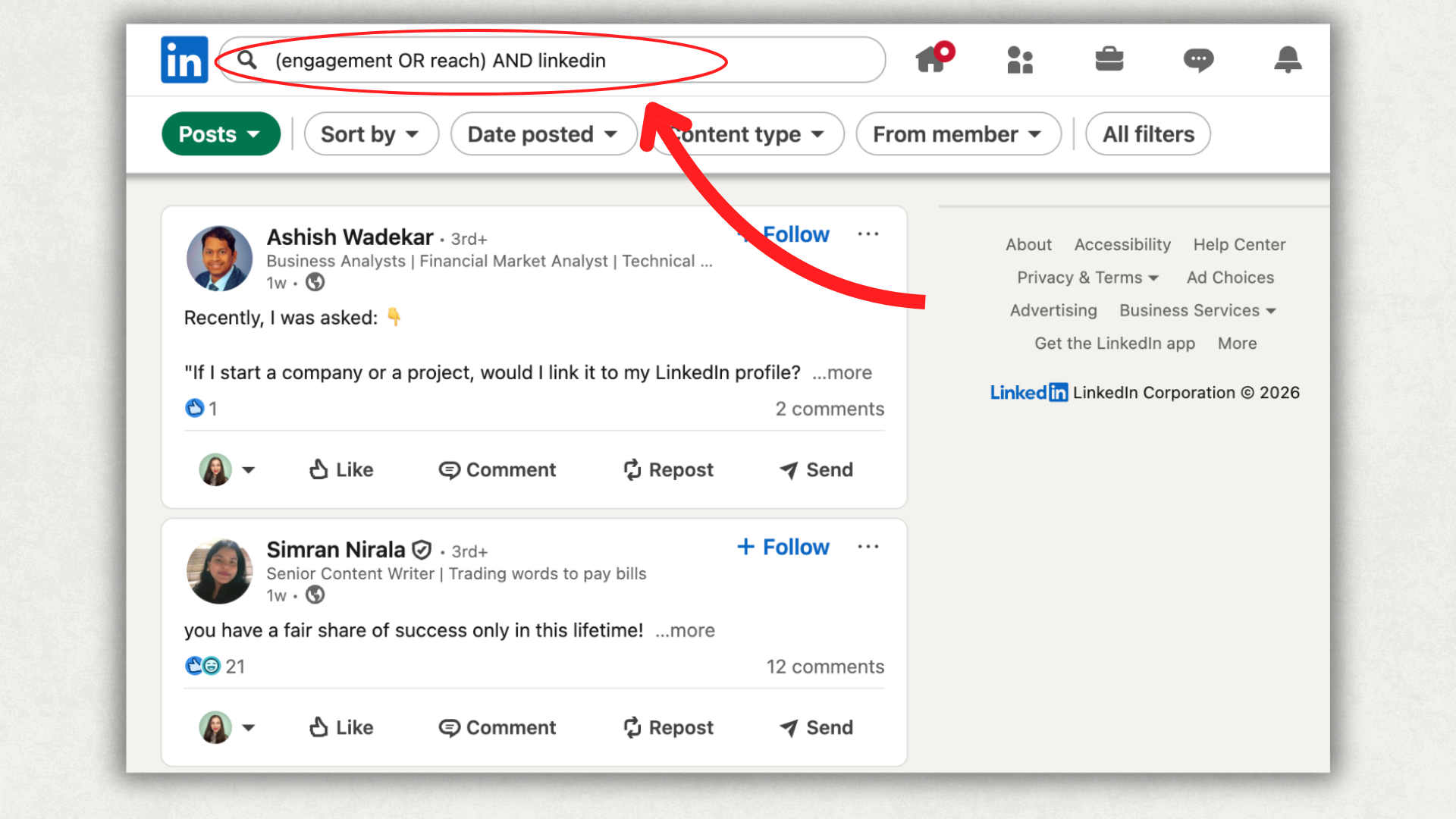Expand Privacy & Terms footer menu
1456x819 pixels.
point(1087,278)
